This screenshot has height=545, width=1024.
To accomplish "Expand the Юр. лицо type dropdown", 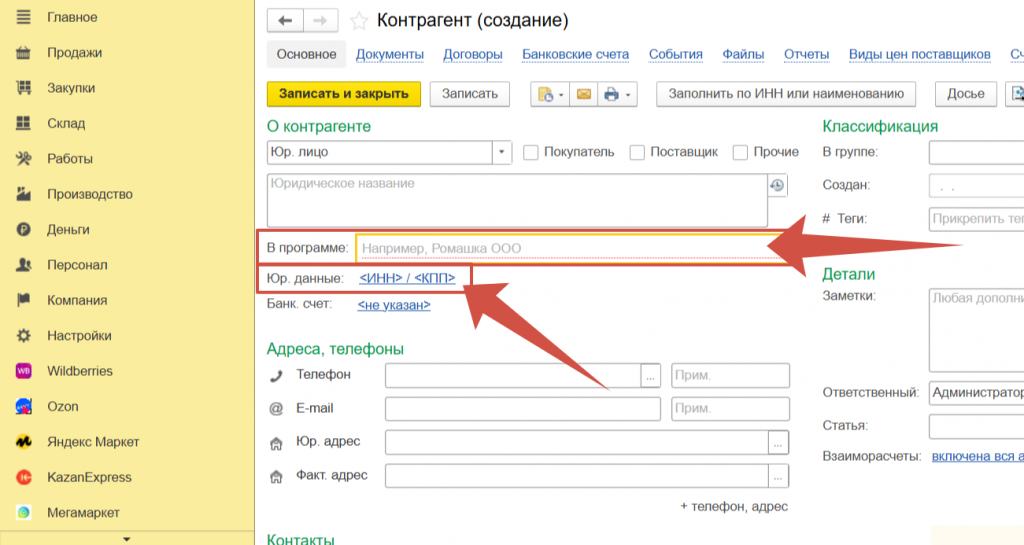I will point(501,152).
